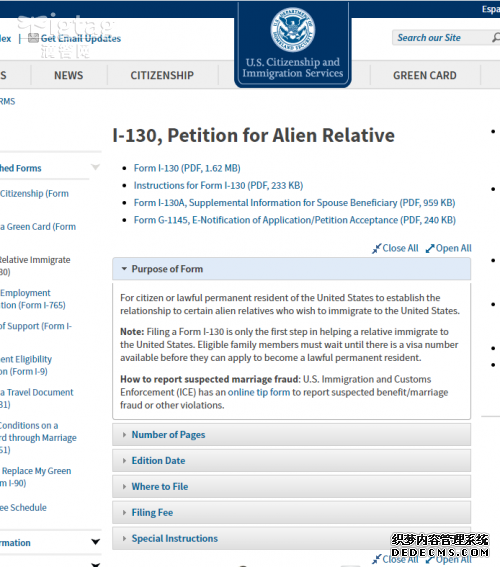
Task: Open Green Card (Form sidebar link
Action: (x=38, y=227)
